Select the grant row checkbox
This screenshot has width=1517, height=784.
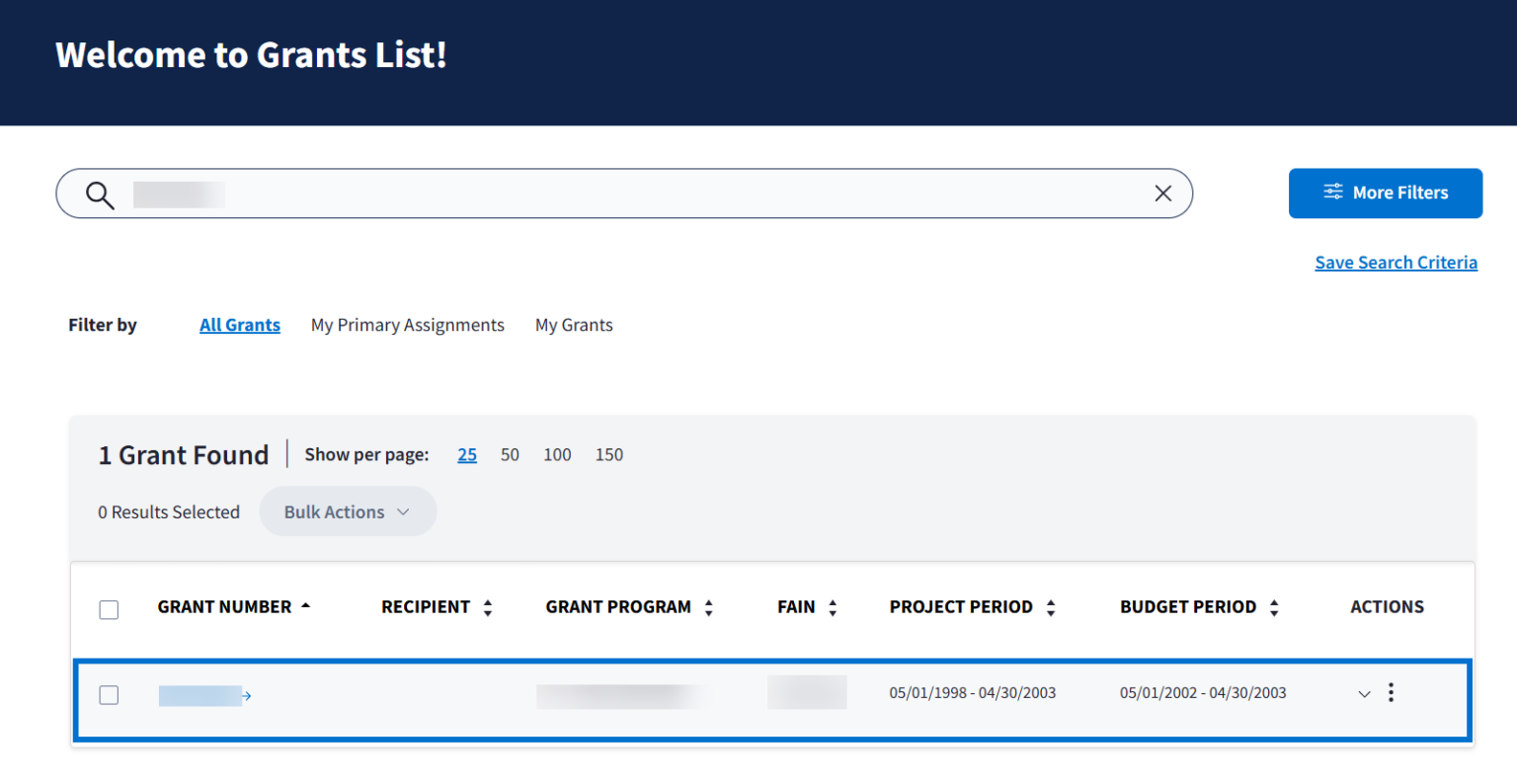click(x=109, y=695)
